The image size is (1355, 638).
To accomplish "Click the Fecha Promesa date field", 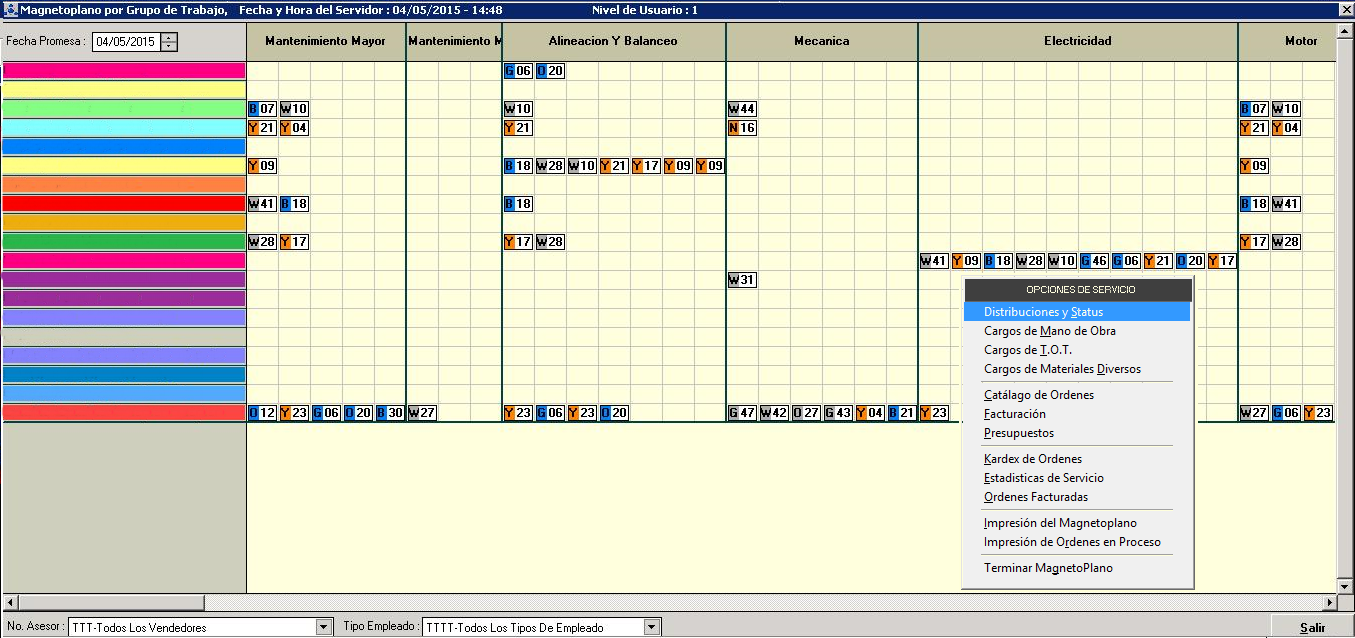I will [x=125, y=42].
